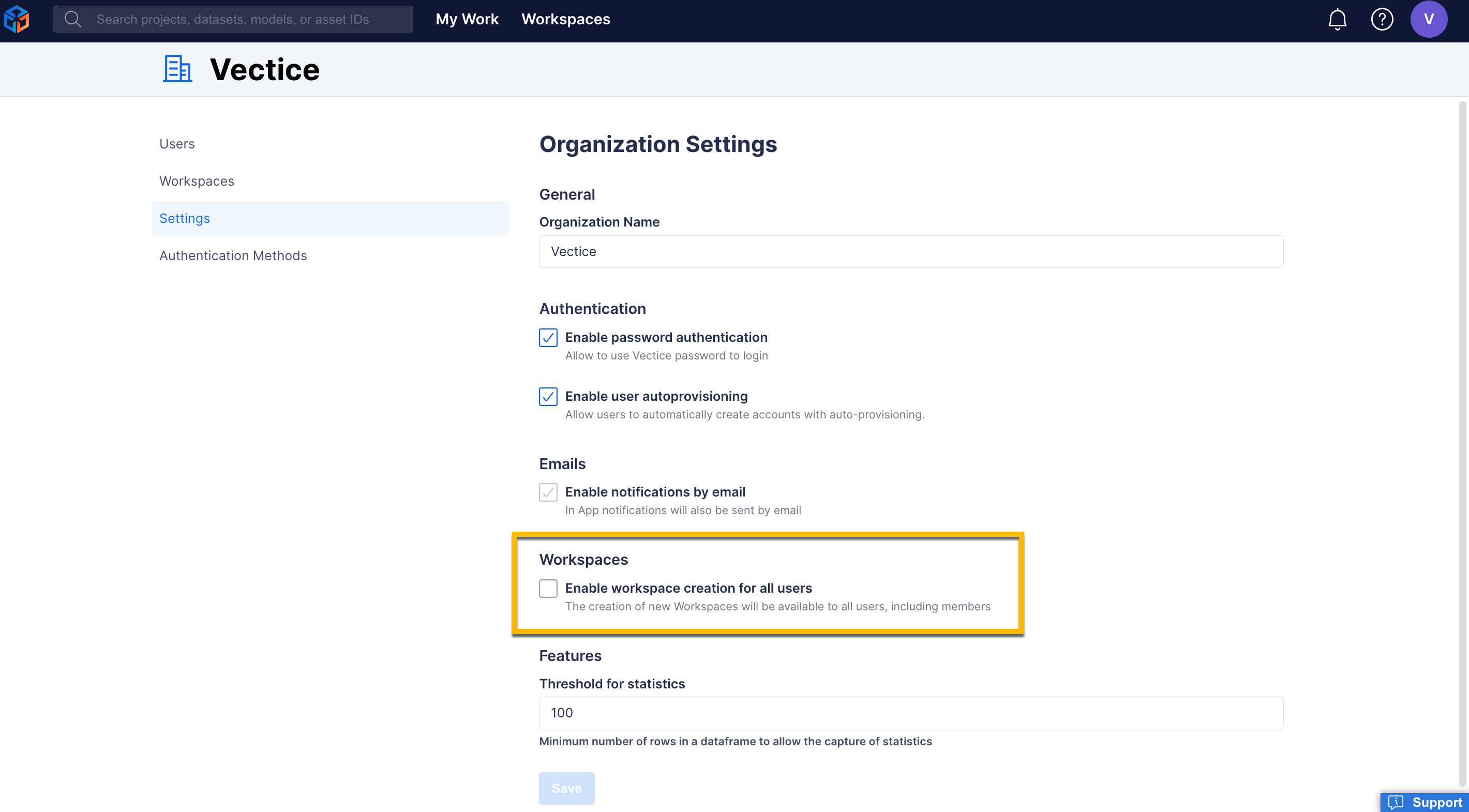
Task: Enable workspace creation for all users
Action: pyautogui.click(x=548, y=588)
